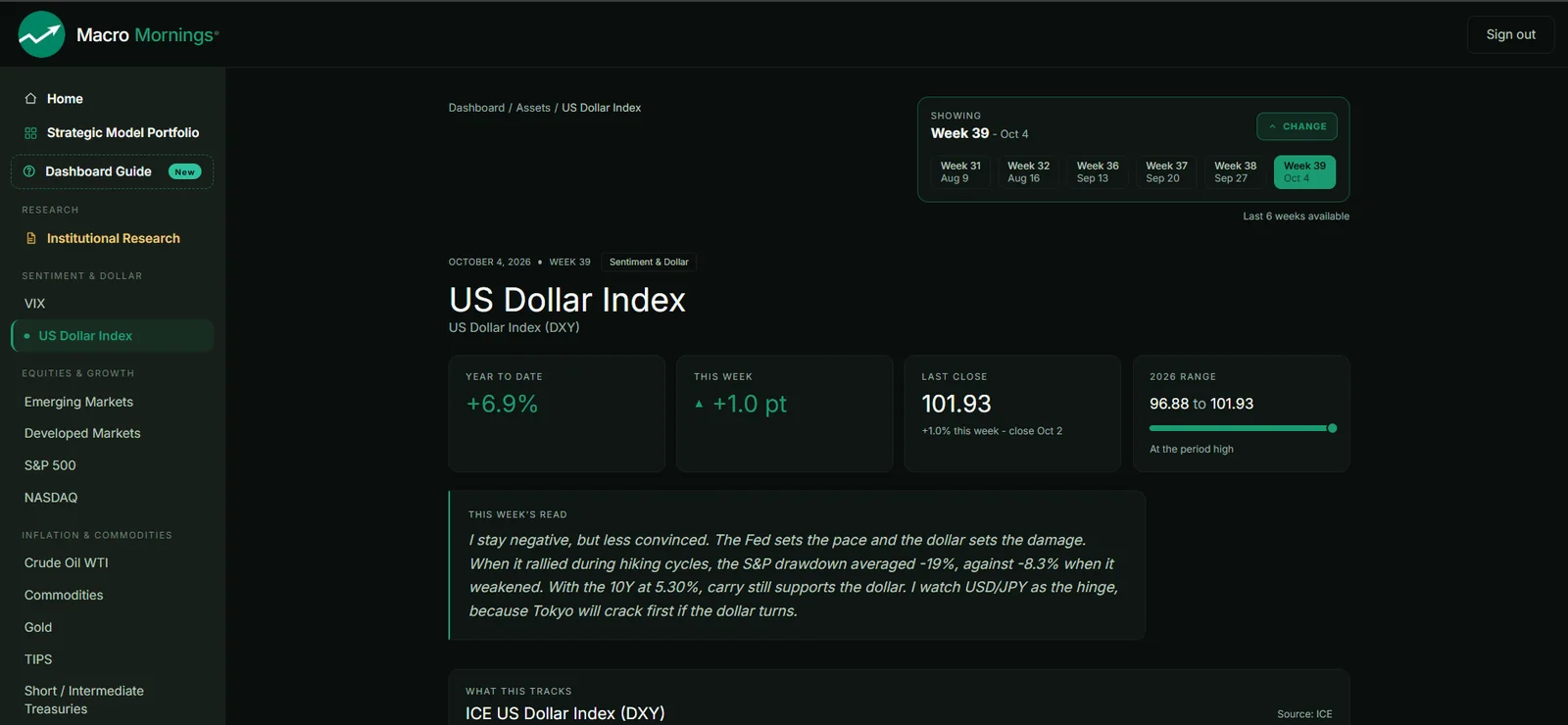This screenshot has height=725, width=1568.
Task: Click the Strategic Model Portfolio grid icon
Action: point(30,133)
